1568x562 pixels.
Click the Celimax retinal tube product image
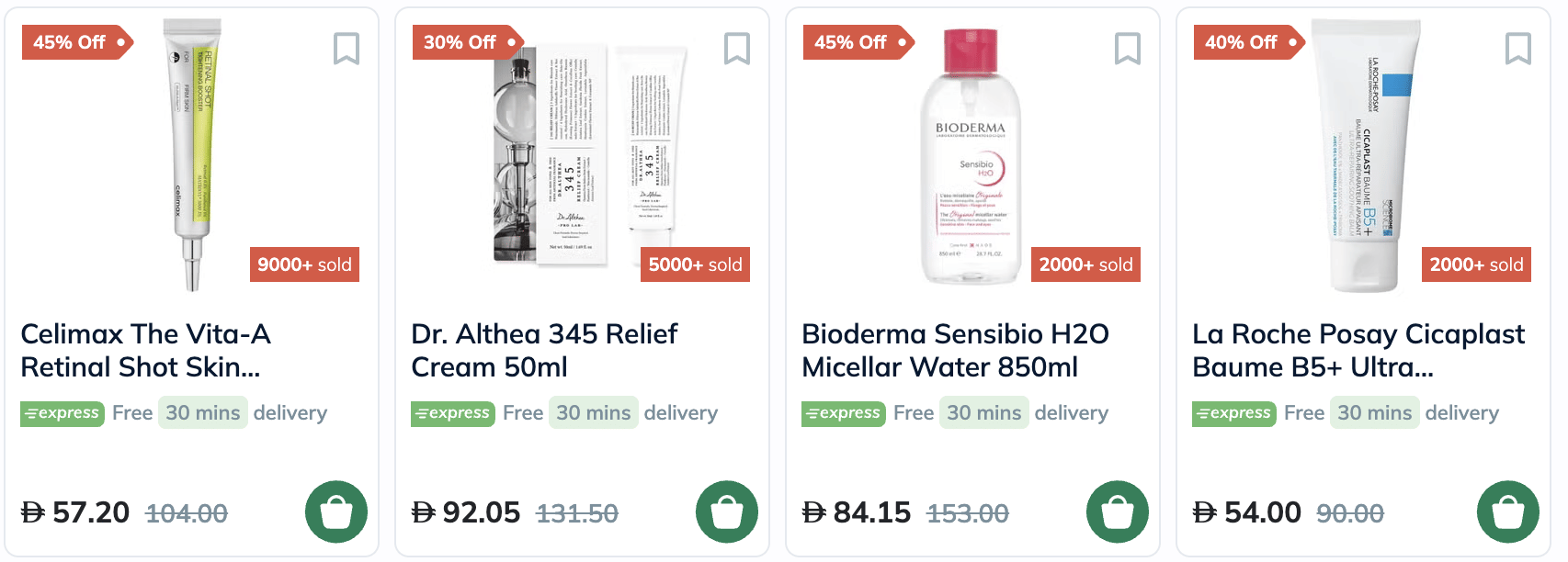[x=193, y=154]
